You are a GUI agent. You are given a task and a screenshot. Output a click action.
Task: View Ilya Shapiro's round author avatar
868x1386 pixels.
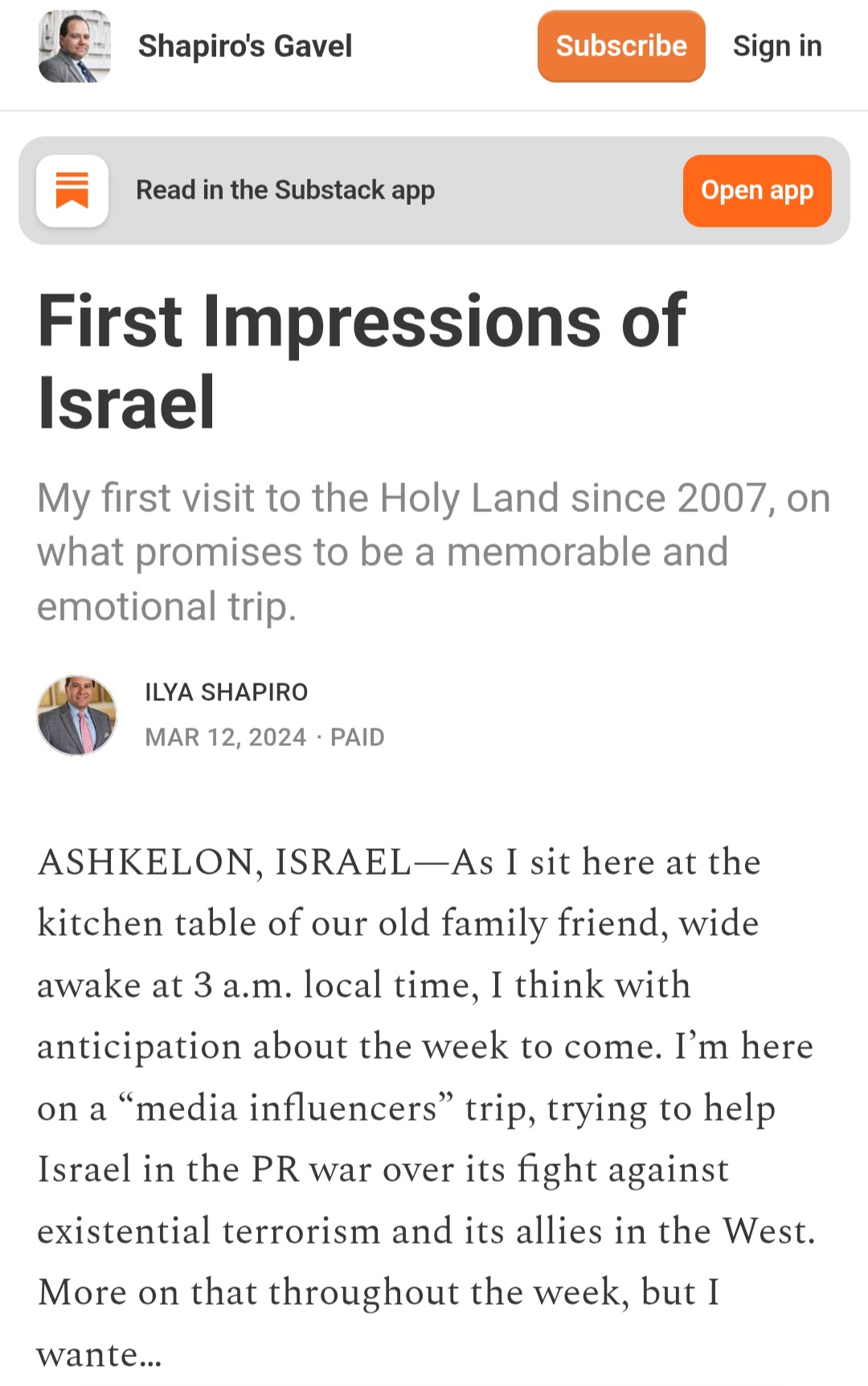click(x=77, y=715)
